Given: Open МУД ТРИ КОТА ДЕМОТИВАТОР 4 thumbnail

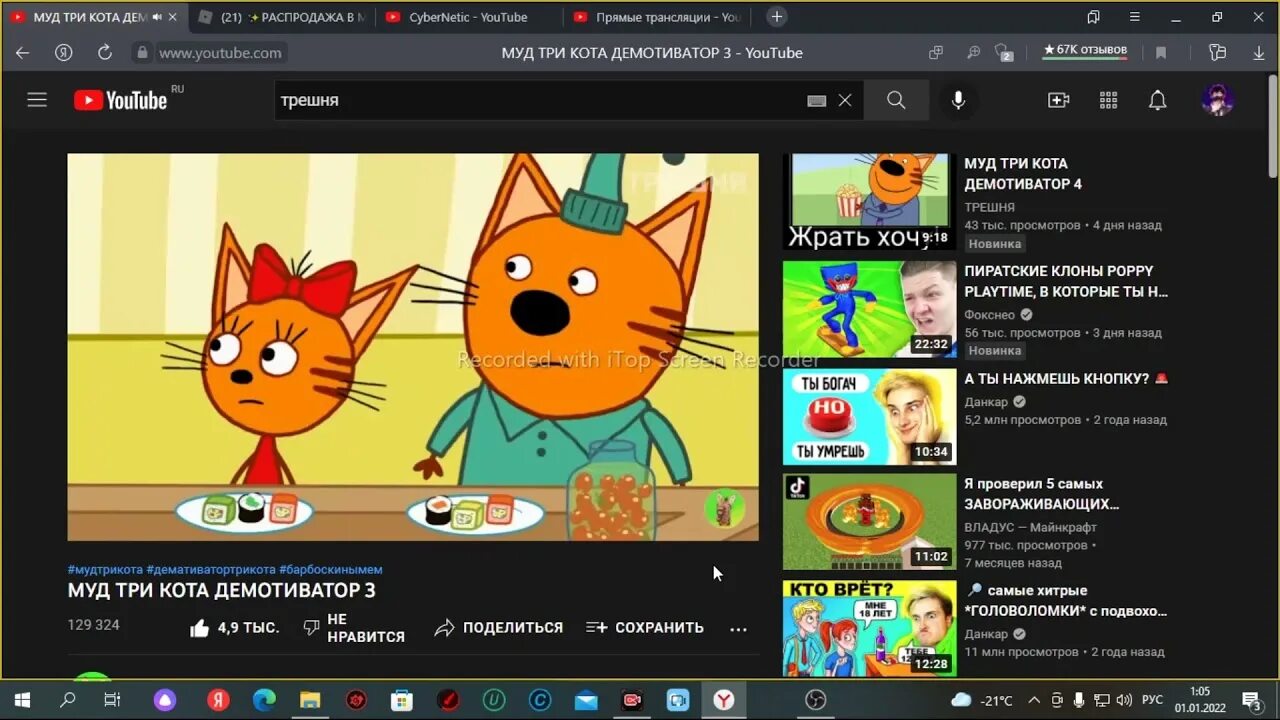Looking at the screenshot, I should pos(869,202).
